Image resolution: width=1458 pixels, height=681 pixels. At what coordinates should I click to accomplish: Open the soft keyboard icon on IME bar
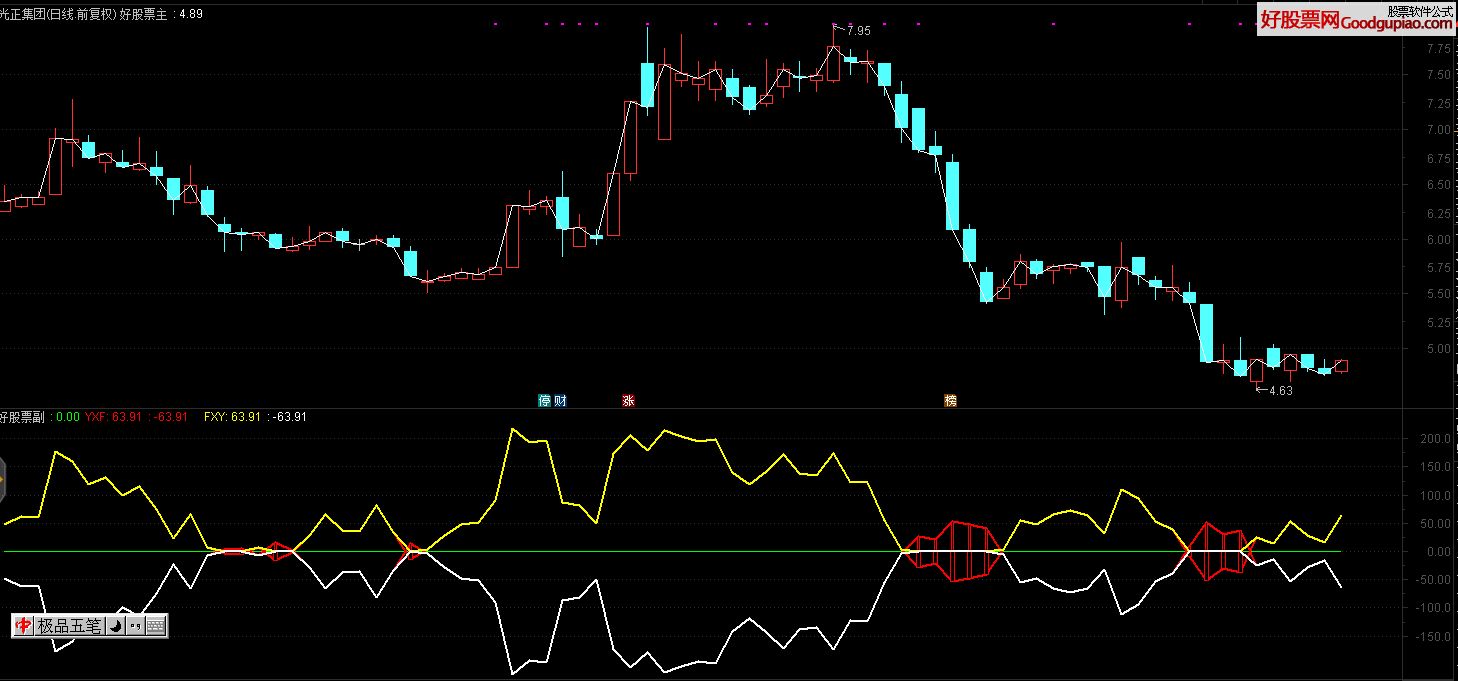tap(155, 626)
